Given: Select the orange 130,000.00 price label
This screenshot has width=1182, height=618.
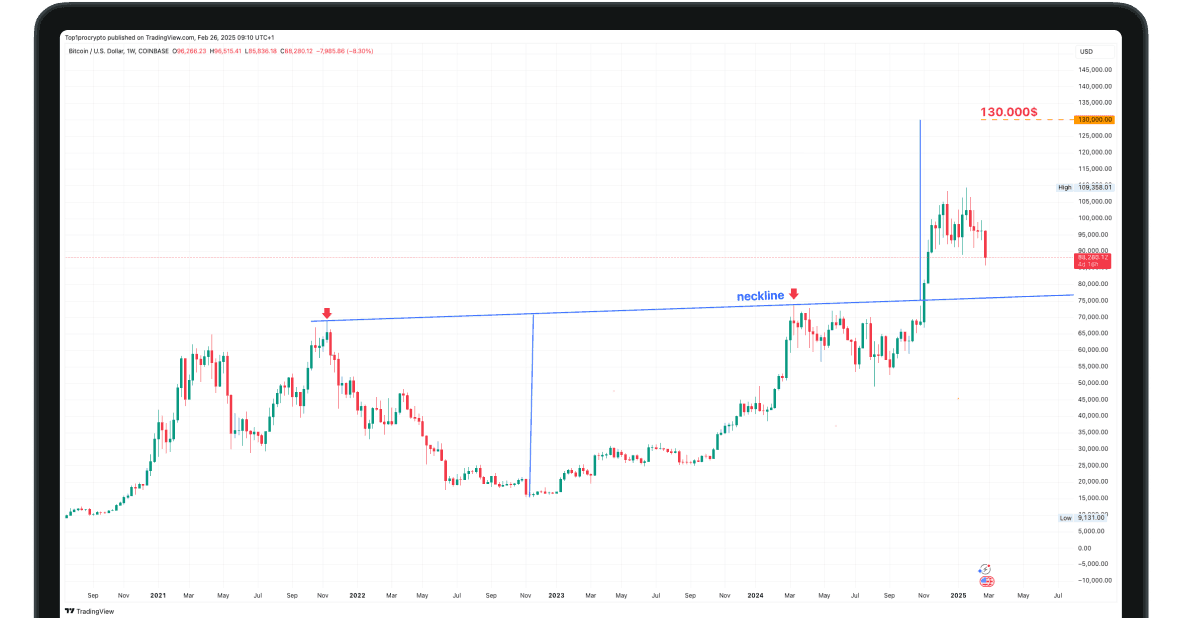Looking at the screenshot, I should pos(1094,120).
